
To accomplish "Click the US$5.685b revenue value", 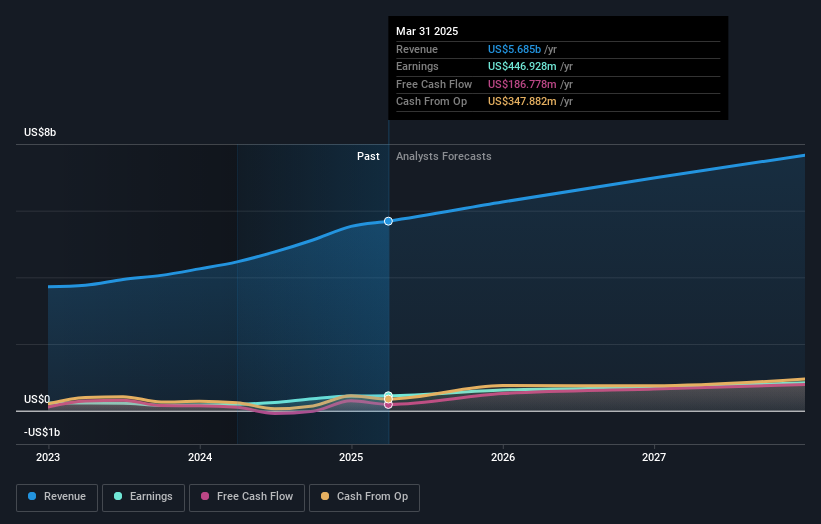I will 514,49.
